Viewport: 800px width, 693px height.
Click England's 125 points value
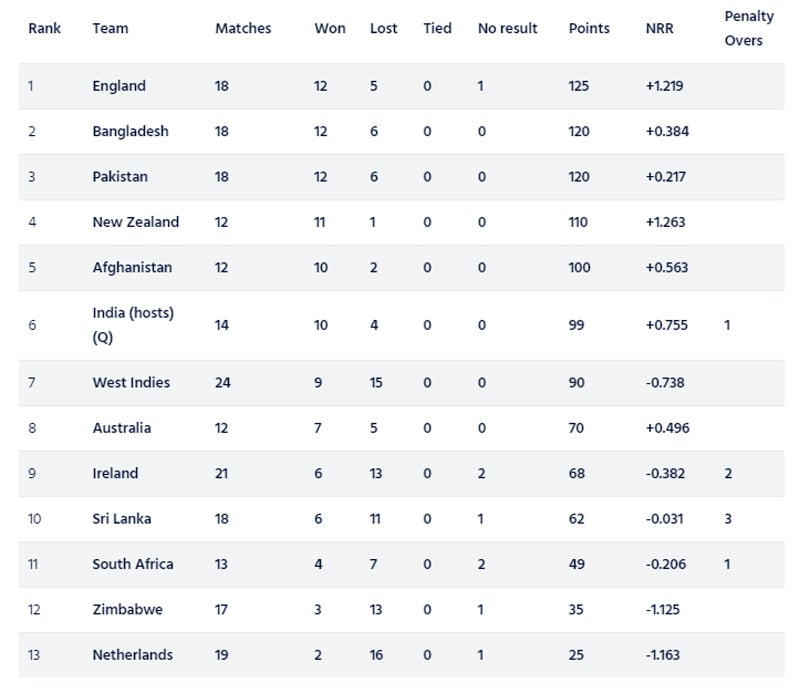580,86
